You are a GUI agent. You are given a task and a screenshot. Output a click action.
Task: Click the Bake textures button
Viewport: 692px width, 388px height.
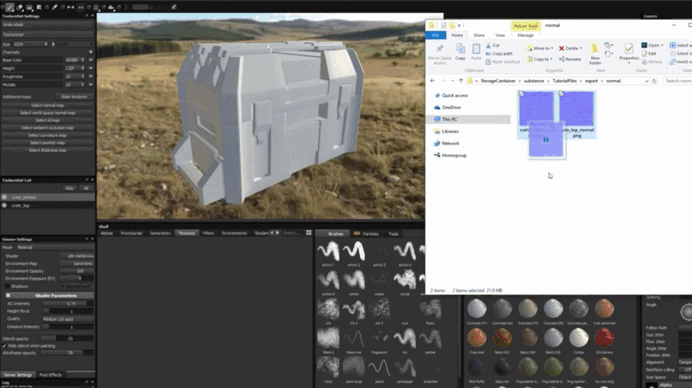[74, 96]
